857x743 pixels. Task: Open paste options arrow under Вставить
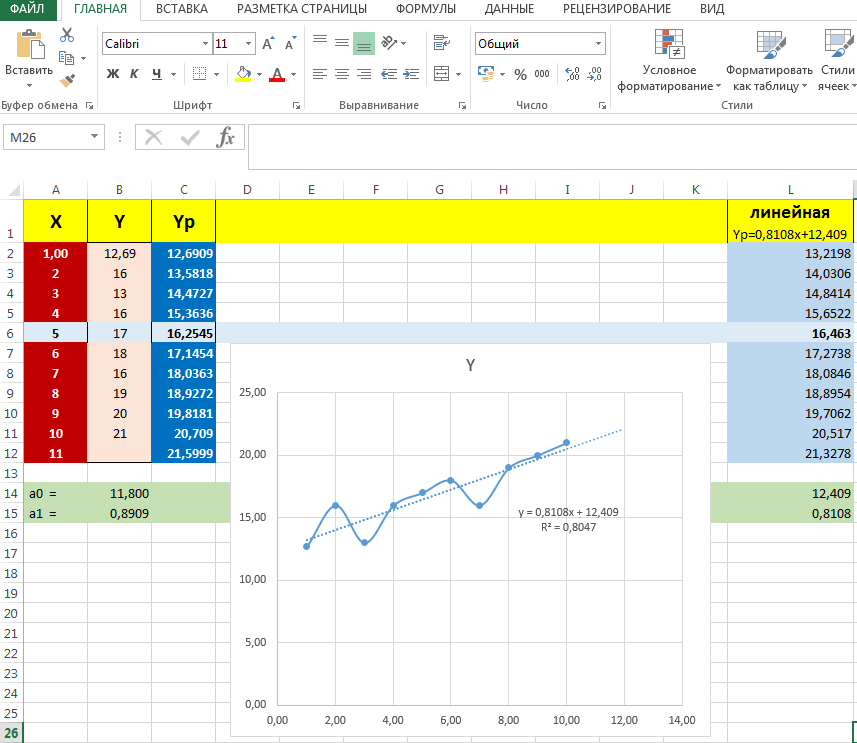[x=30, y=85]
